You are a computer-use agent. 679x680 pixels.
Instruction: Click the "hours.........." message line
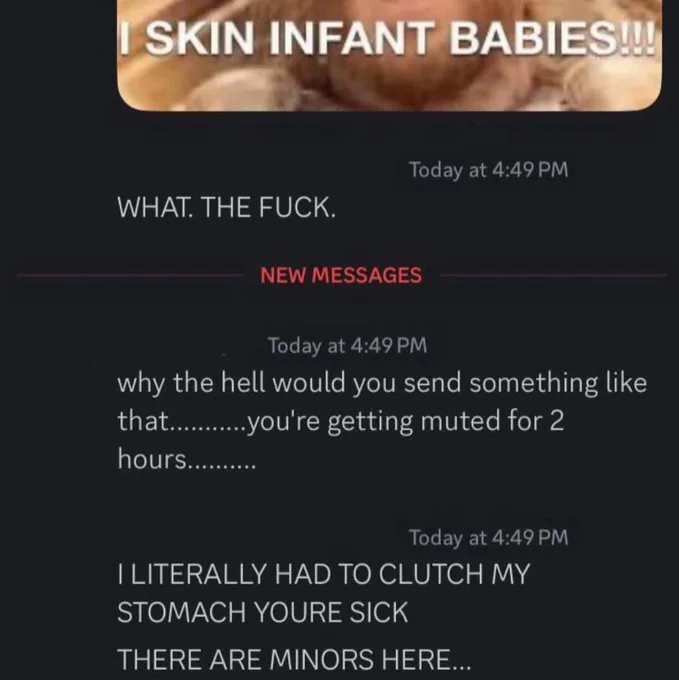coord(187,459)
